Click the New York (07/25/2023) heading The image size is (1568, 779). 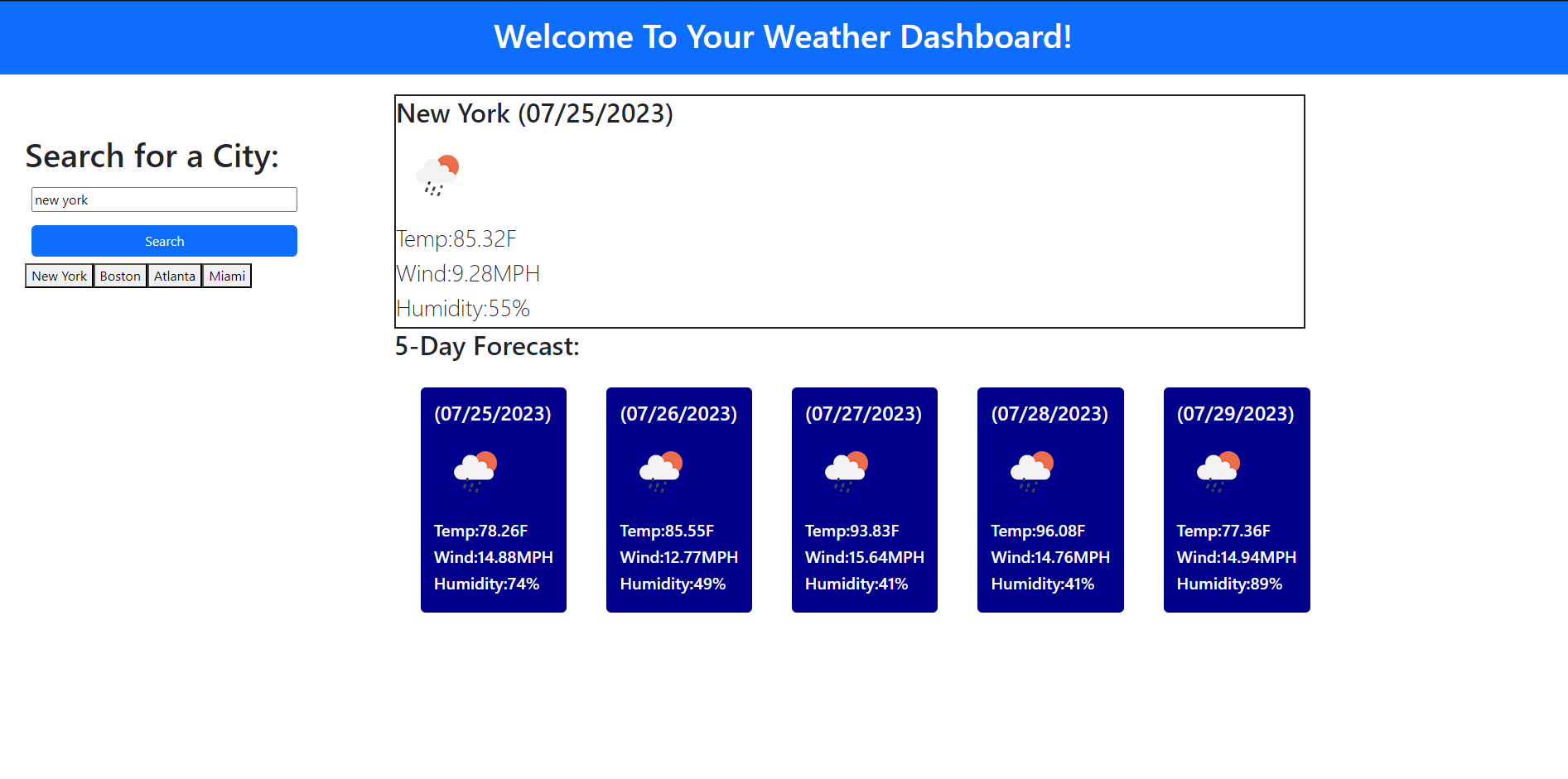(536, 113)
